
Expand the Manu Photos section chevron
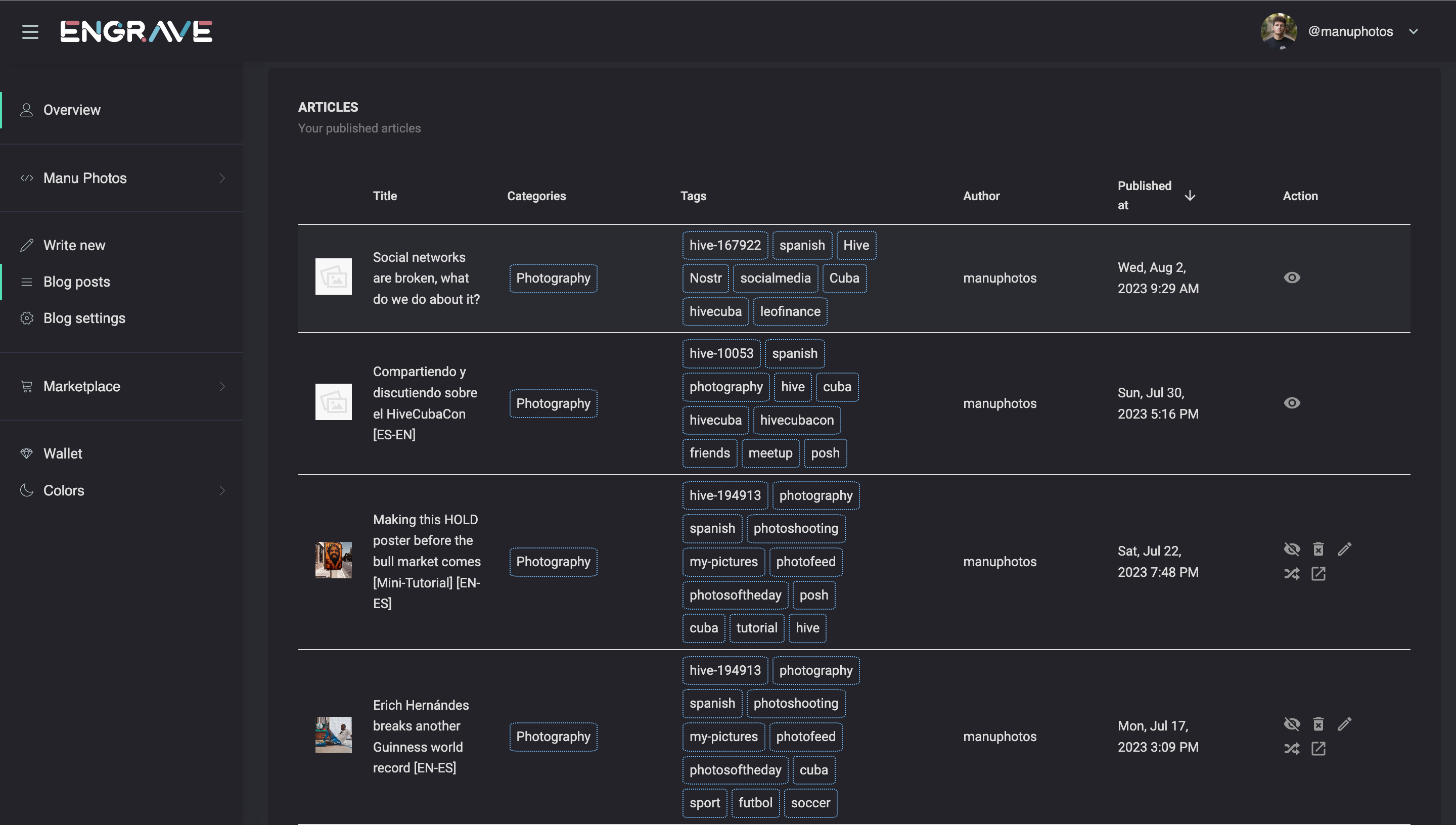click(x=222, y=178)
